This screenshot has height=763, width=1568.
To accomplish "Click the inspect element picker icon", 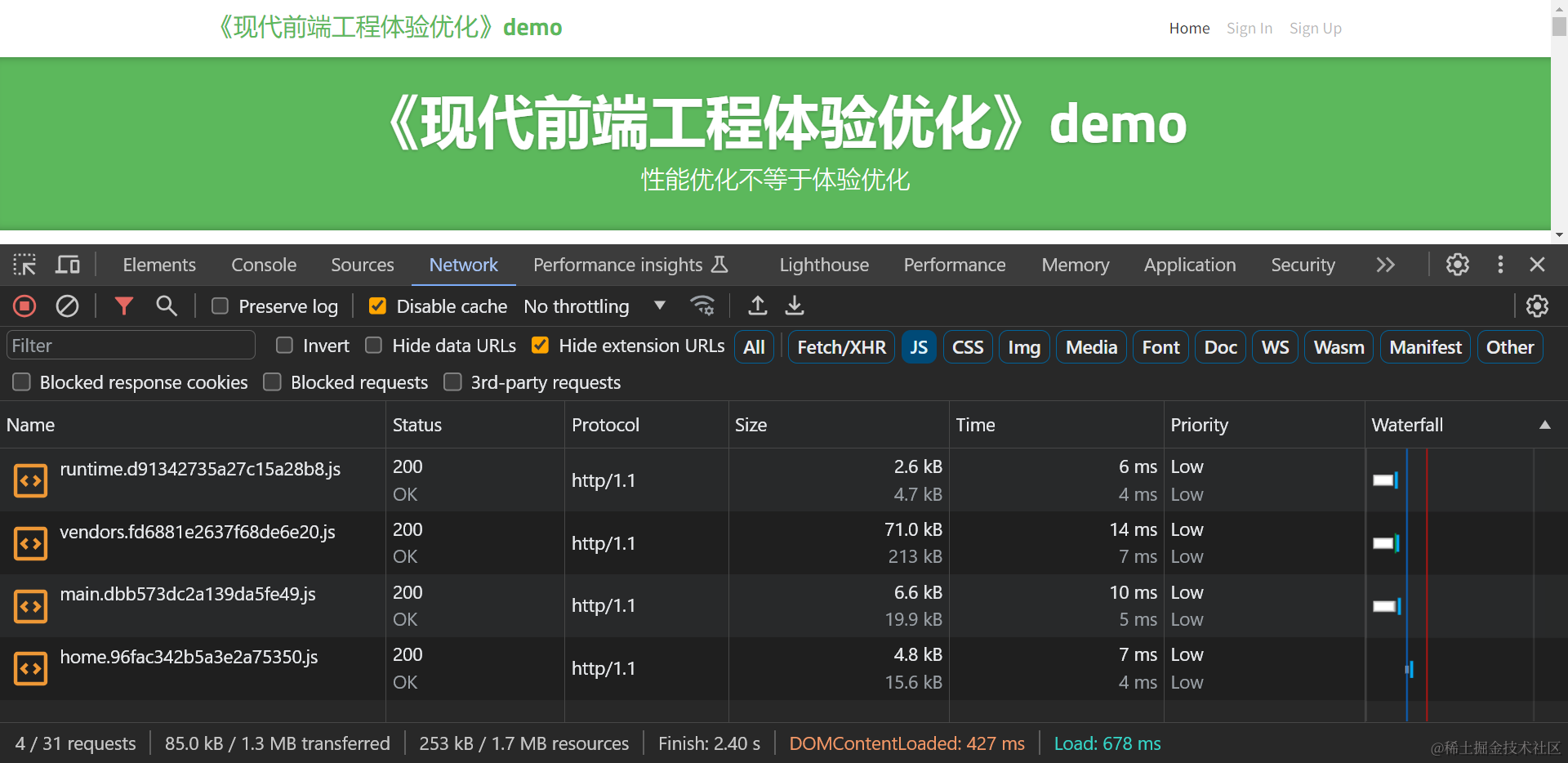I will click(24, 265).
